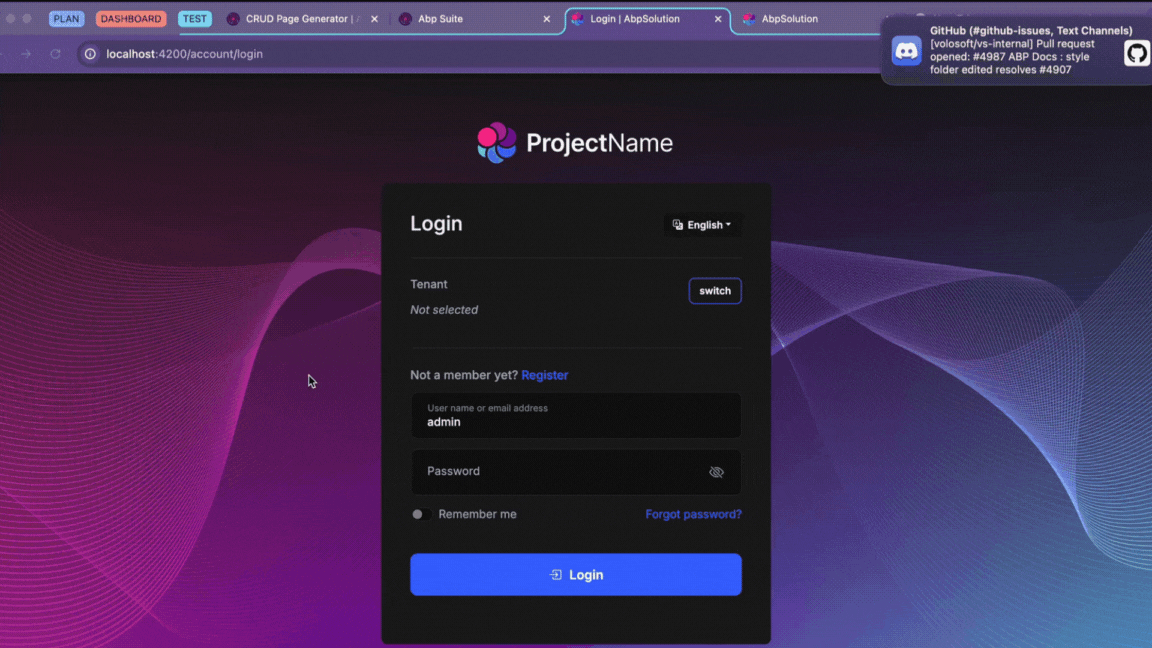Click the browser reload icon
The width and height of the screenshot is (1152, 648).
[x=55, y=54]
